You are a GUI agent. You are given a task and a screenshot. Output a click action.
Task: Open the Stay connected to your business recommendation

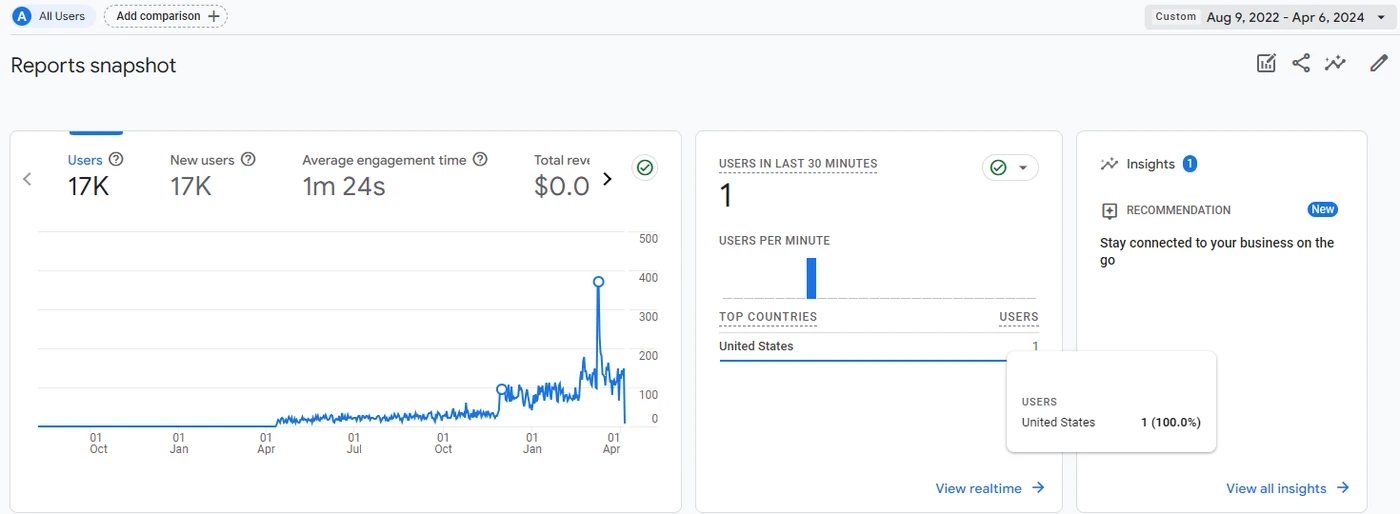coord(1217,252)
